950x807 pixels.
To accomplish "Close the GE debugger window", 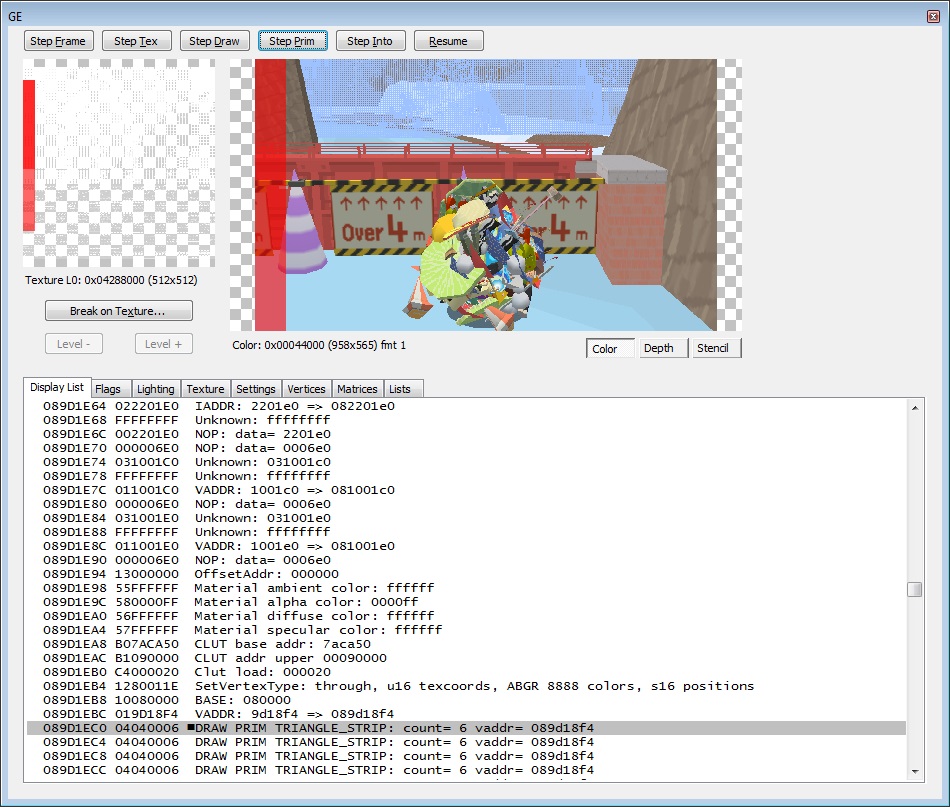I will coord(932,17).
